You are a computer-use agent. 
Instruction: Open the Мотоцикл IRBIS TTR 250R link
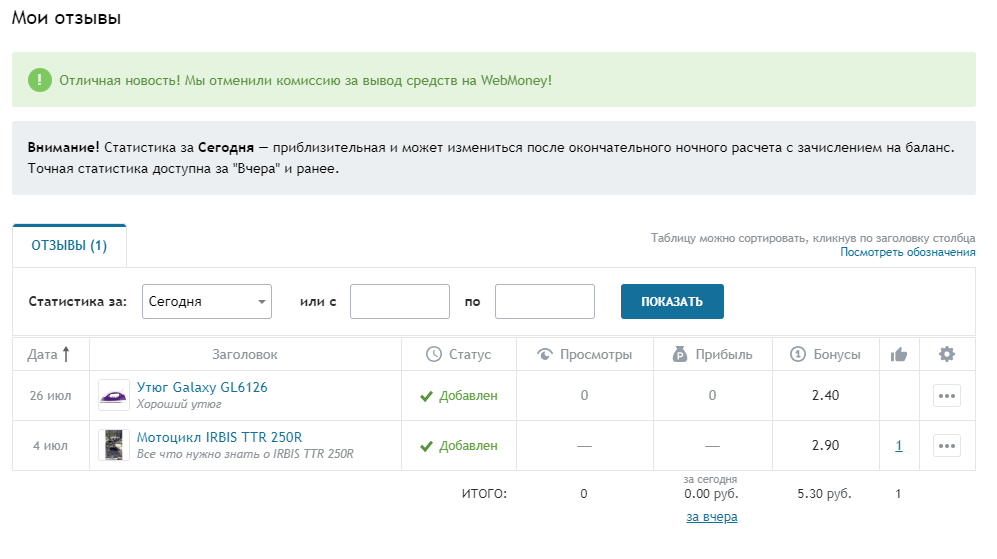click(x=218, y=437)
